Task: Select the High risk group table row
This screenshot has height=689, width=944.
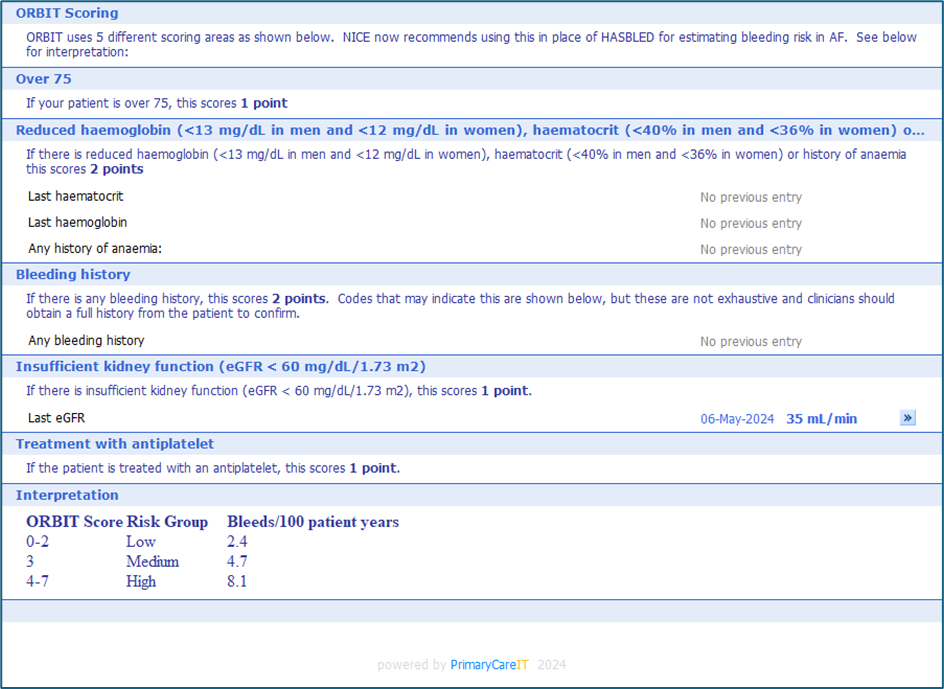Action: pyautogui.click(x=141, y=582)
